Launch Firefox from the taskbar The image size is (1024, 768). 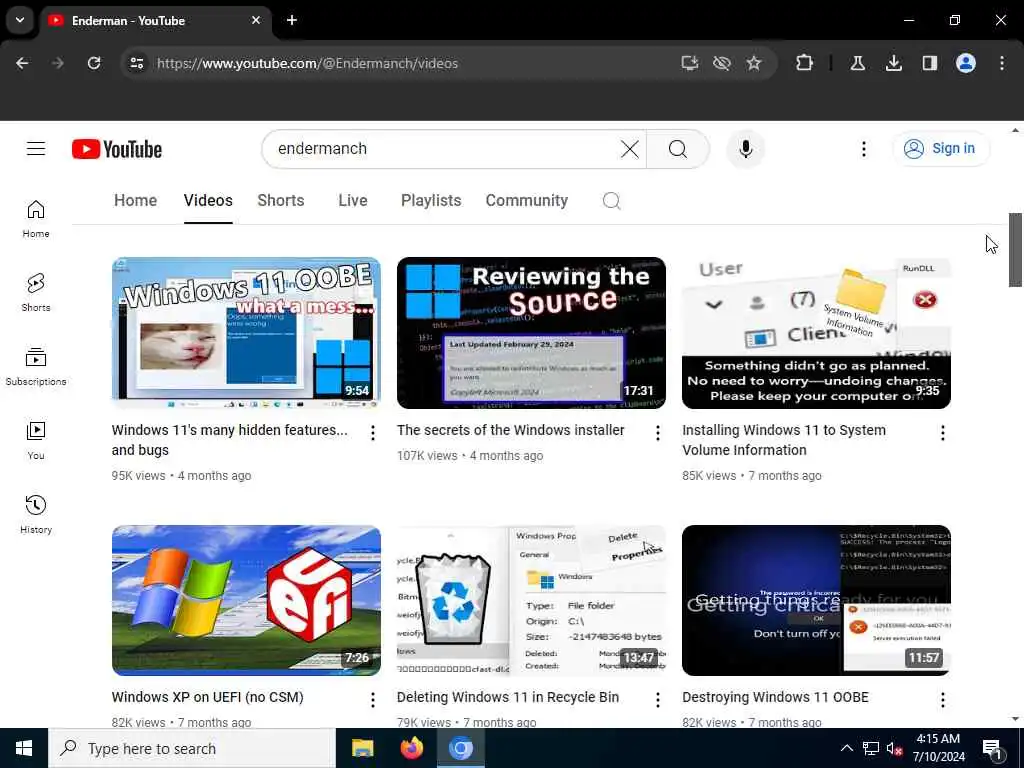[411, 748]
